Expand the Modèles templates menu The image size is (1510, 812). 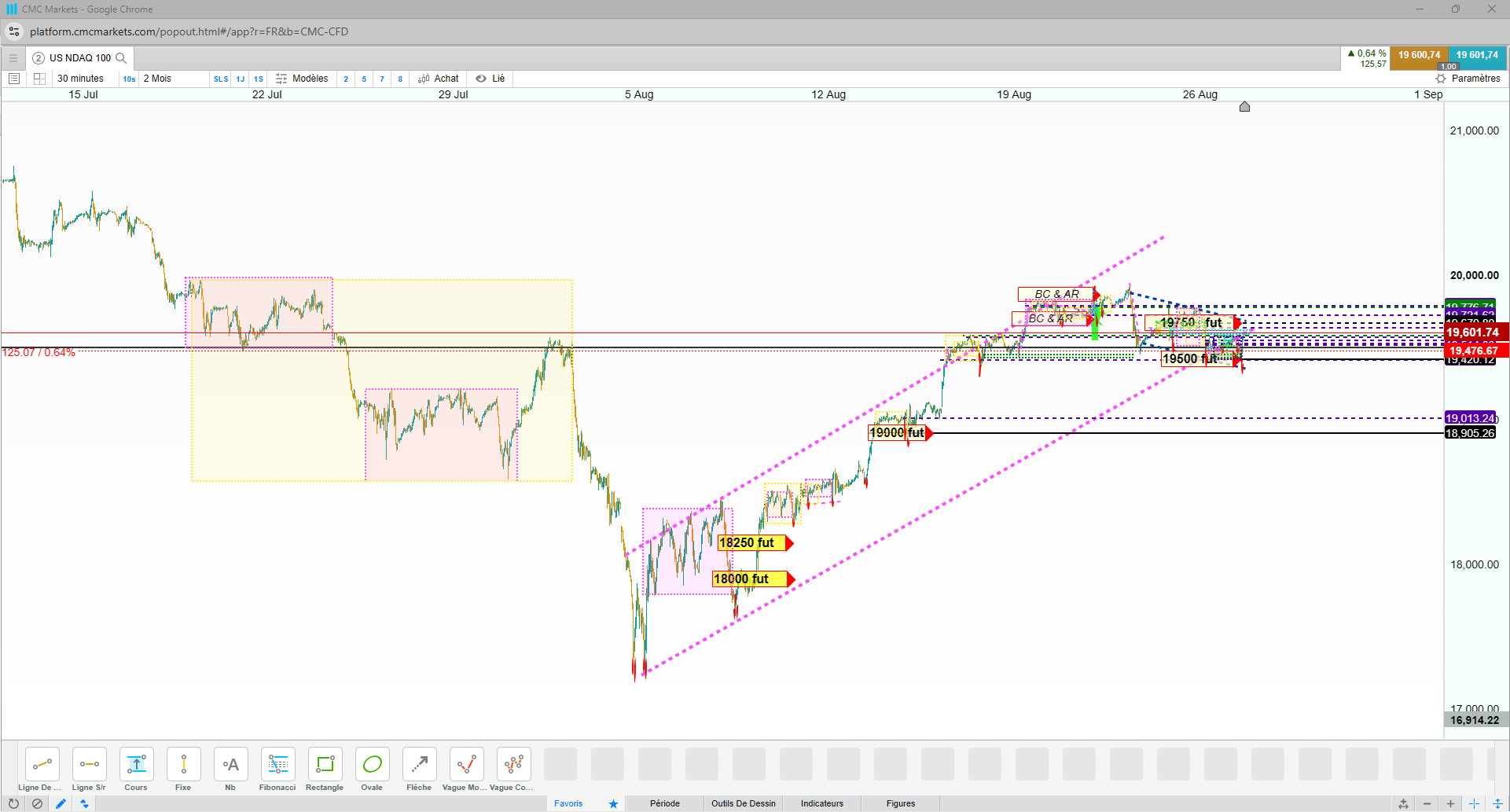(x=302, y=79)
